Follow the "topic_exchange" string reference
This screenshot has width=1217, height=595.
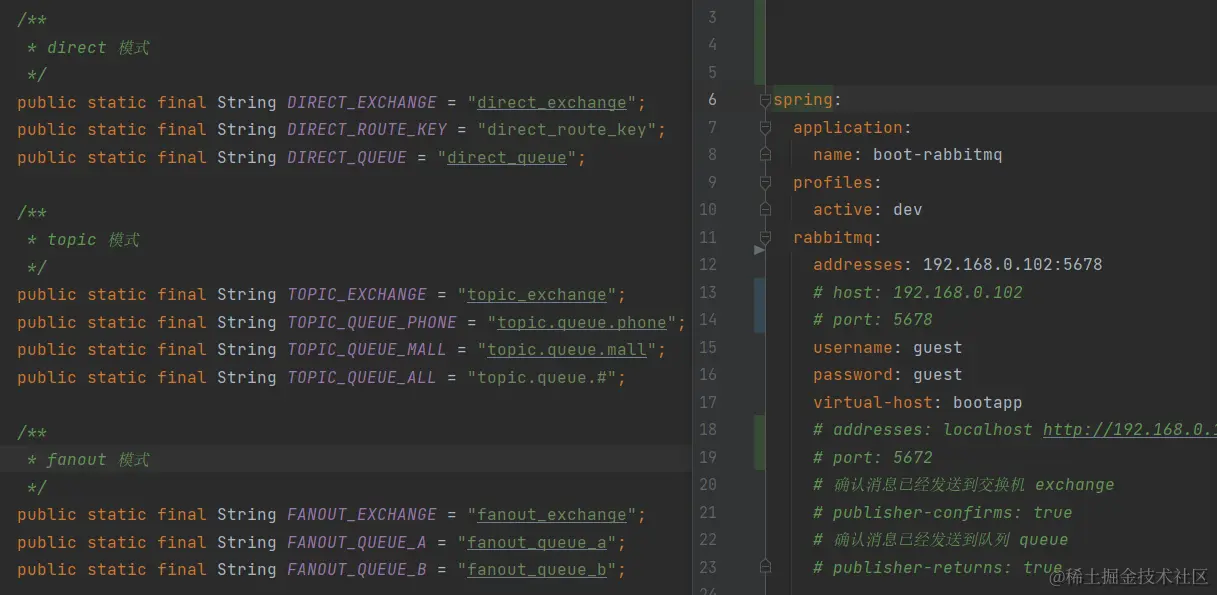(537, 295)
